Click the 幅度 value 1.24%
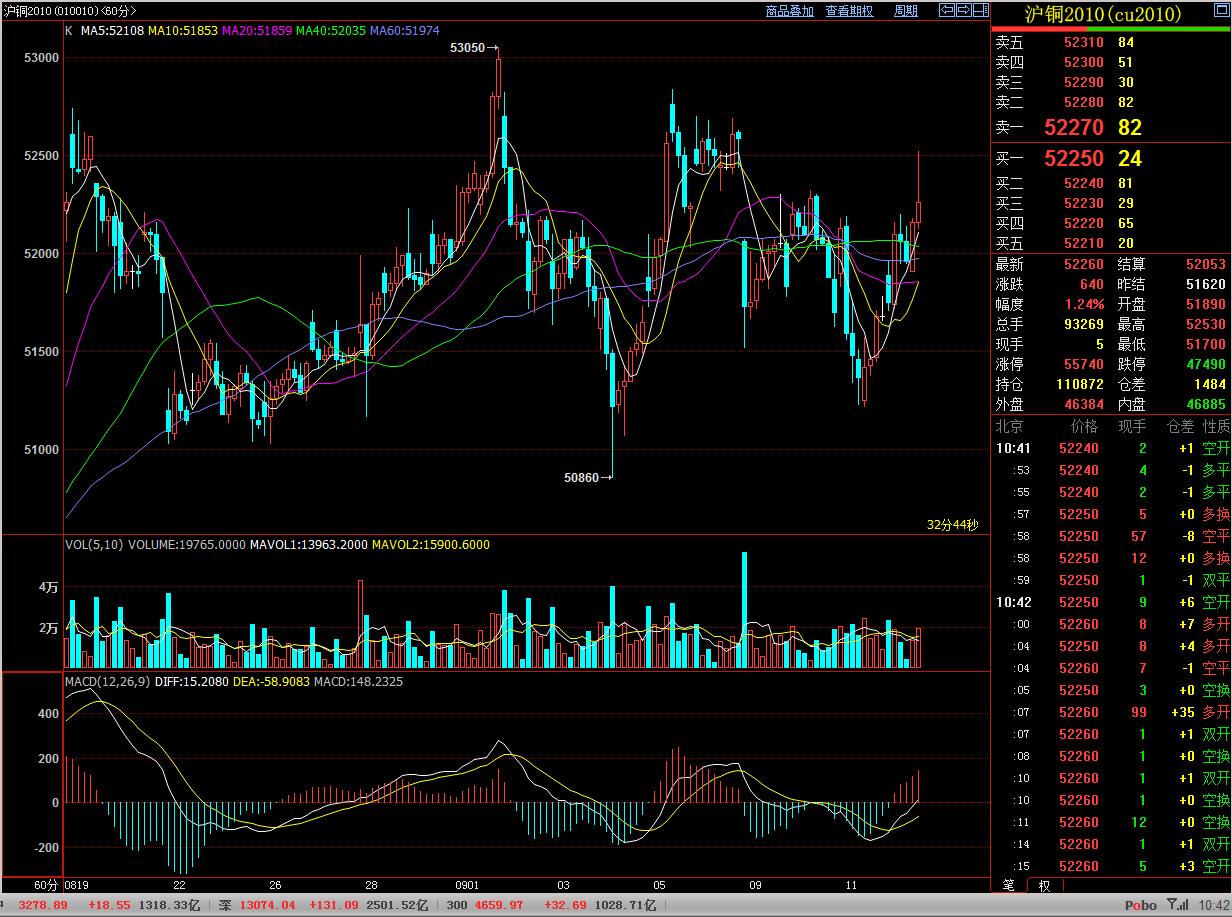Viewport: 1232px width, 917px height. coord(1085,304)
